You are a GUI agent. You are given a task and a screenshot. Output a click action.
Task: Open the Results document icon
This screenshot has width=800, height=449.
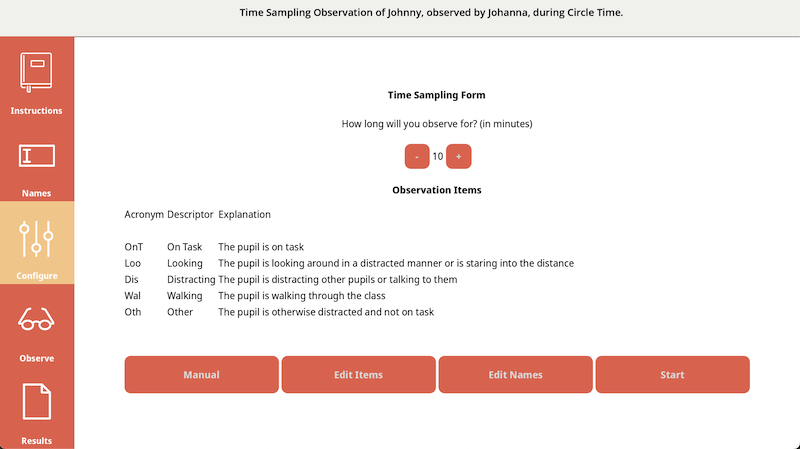tap(36, 402)
